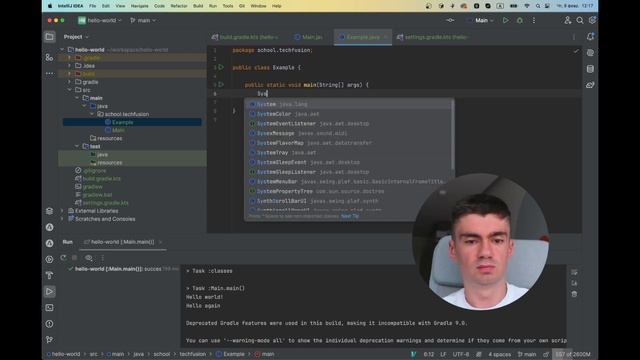Viewport: 640px width, 360px height.
Task: Click the Rerun icon in Run panel
Action: (63, 258)
